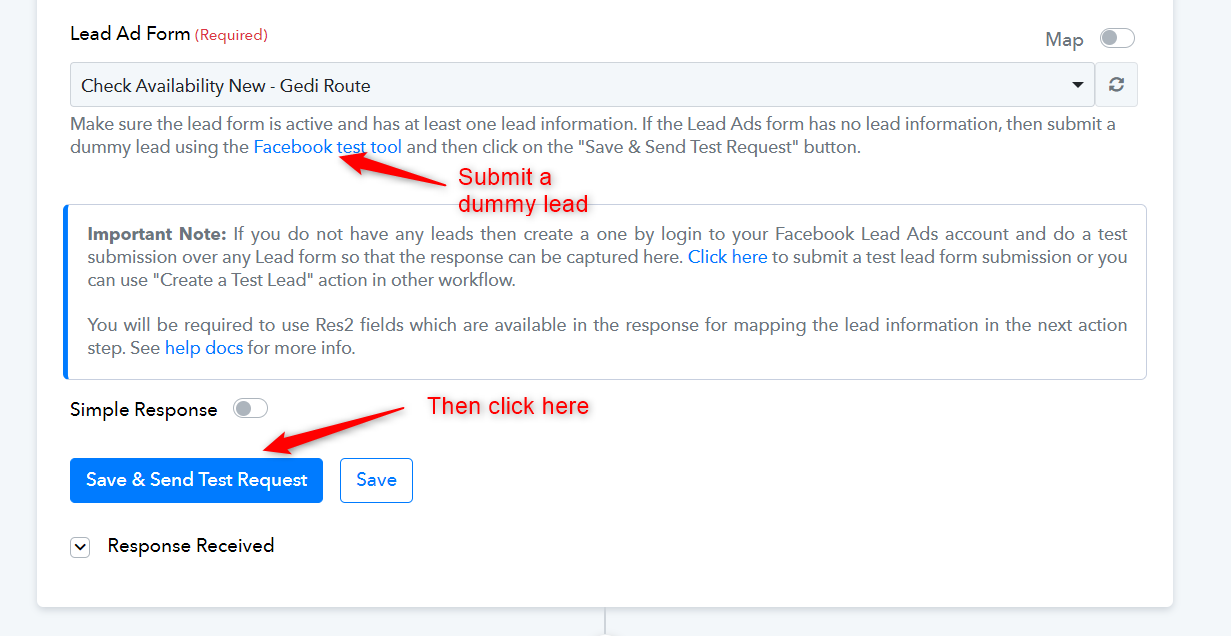Click the Simple Response label text
Screen dimensions: 1231x636
pos(144,409)
